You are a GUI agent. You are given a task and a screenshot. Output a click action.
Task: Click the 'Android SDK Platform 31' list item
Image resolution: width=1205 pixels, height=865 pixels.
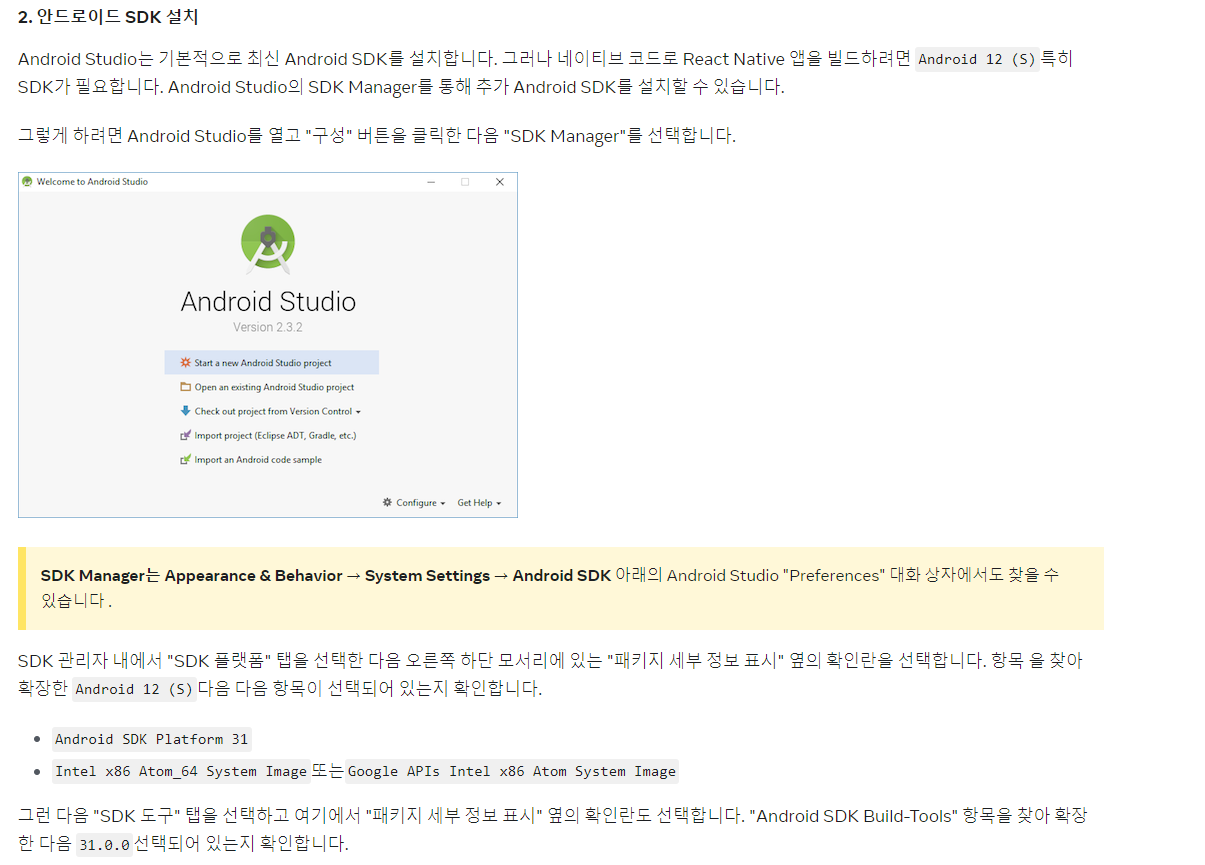pos(151,739)
